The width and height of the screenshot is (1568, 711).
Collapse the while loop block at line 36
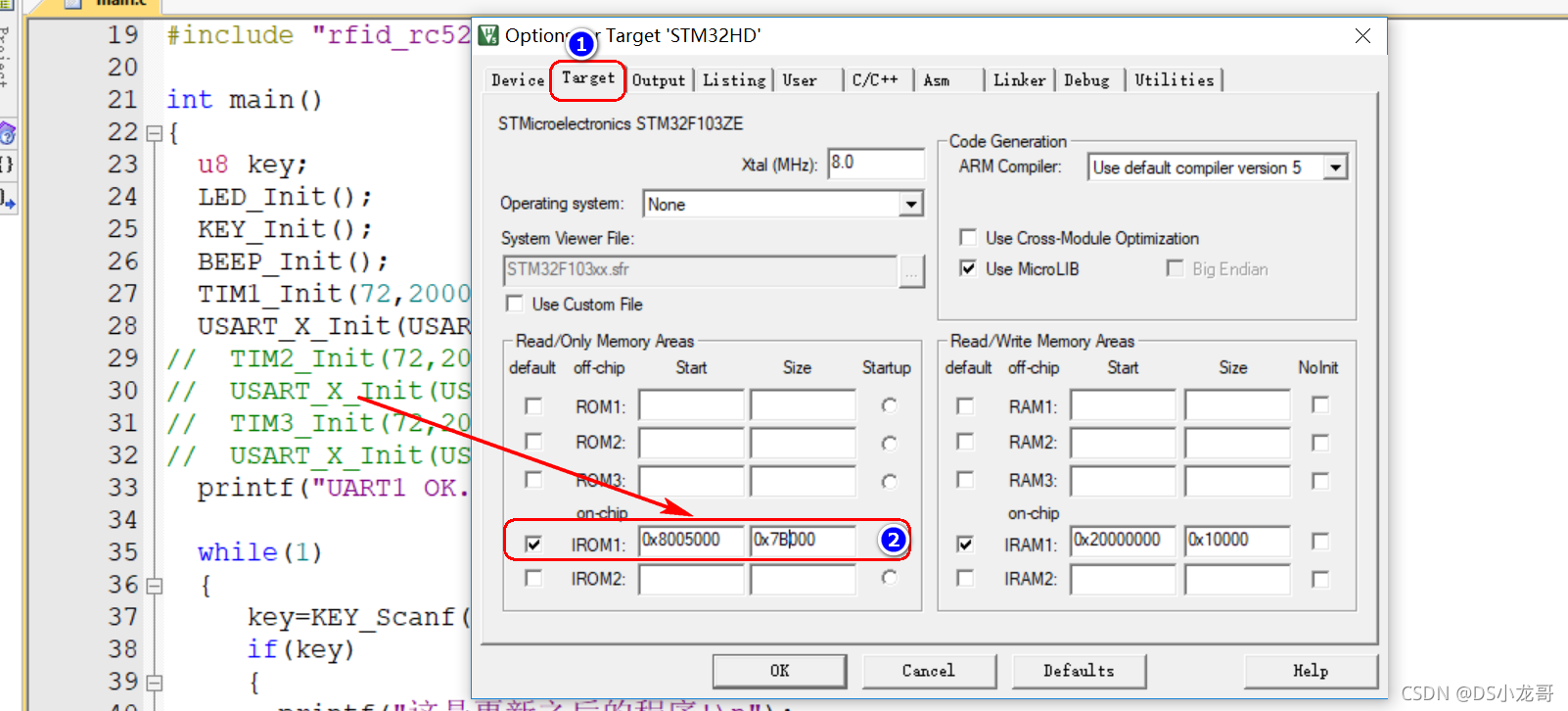pos(154,586)
